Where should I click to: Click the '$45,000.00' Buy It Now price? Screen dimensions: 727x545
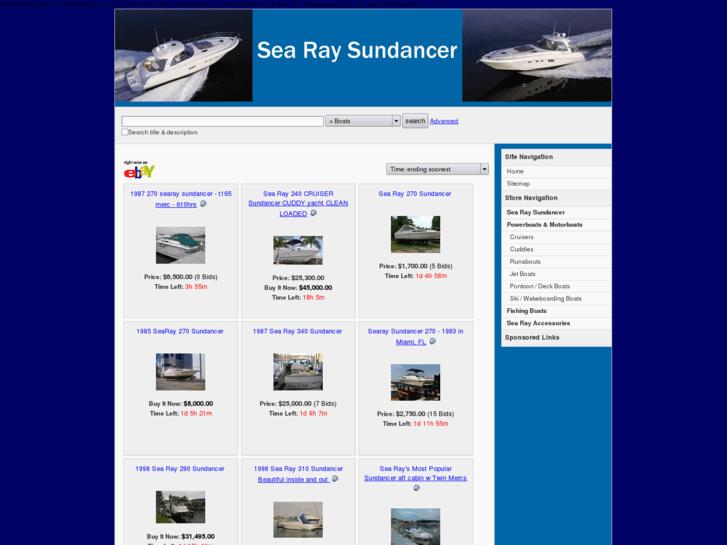pyautogui.click(x=315, y=288)
